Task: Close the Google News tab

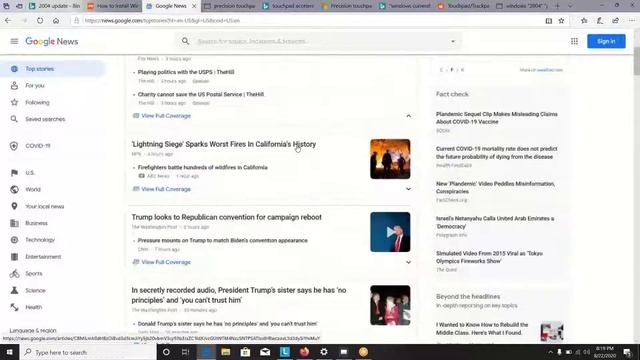Action: coord(194,6)
